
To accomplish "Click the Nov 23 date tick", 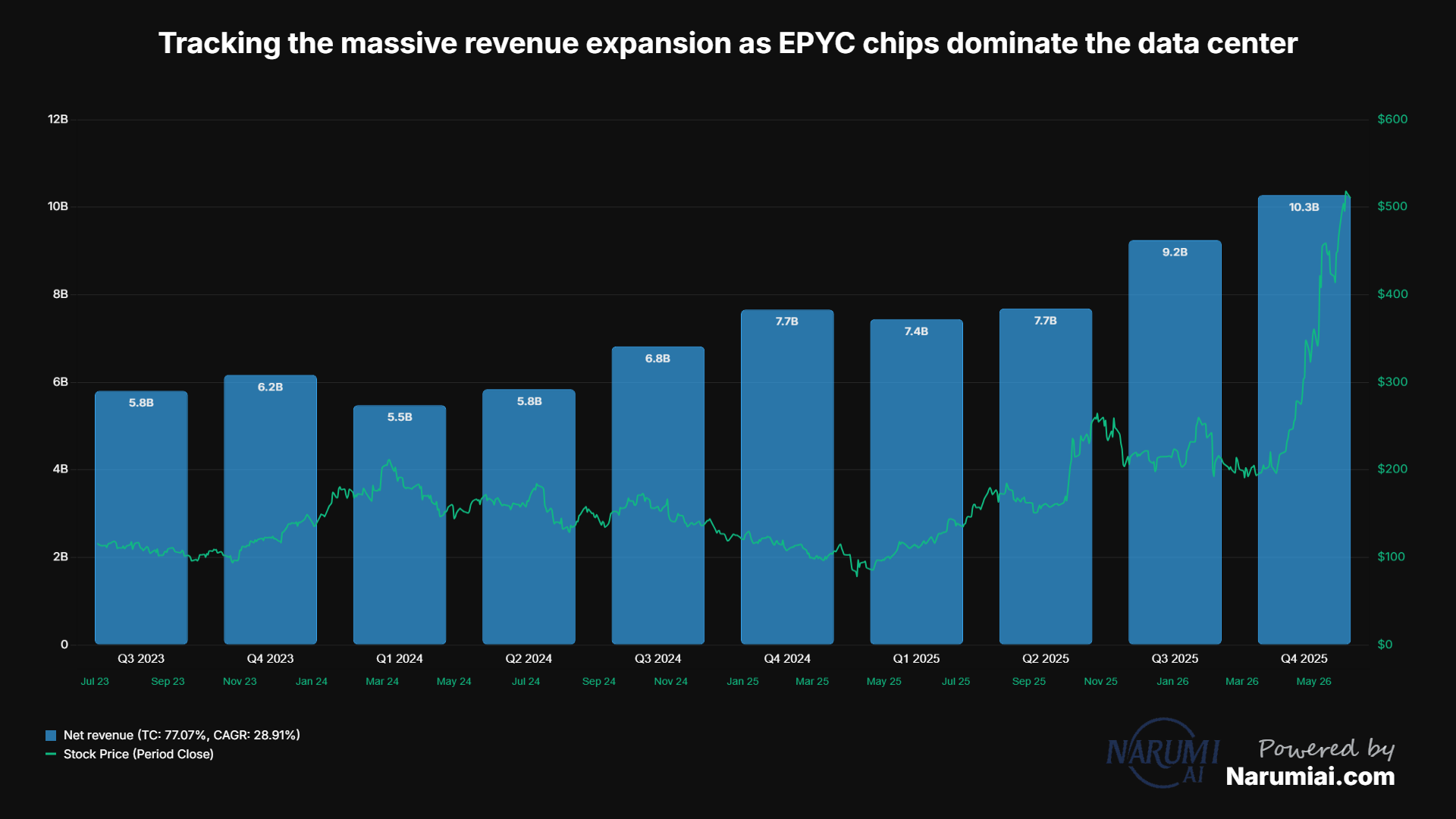I will point(240,682).
